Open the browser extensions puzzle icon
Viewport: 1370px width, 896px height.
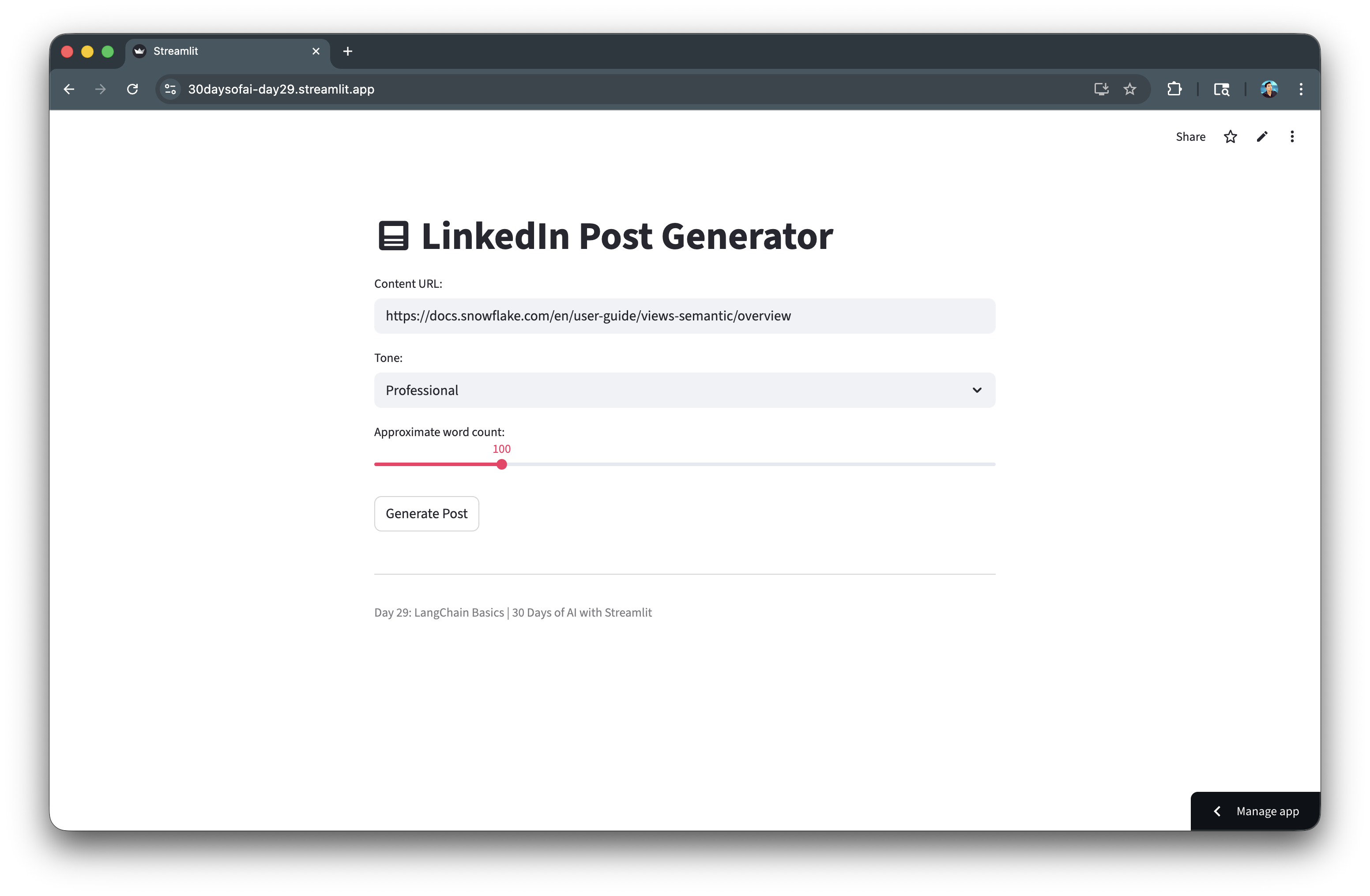(x=1174, y=89)
